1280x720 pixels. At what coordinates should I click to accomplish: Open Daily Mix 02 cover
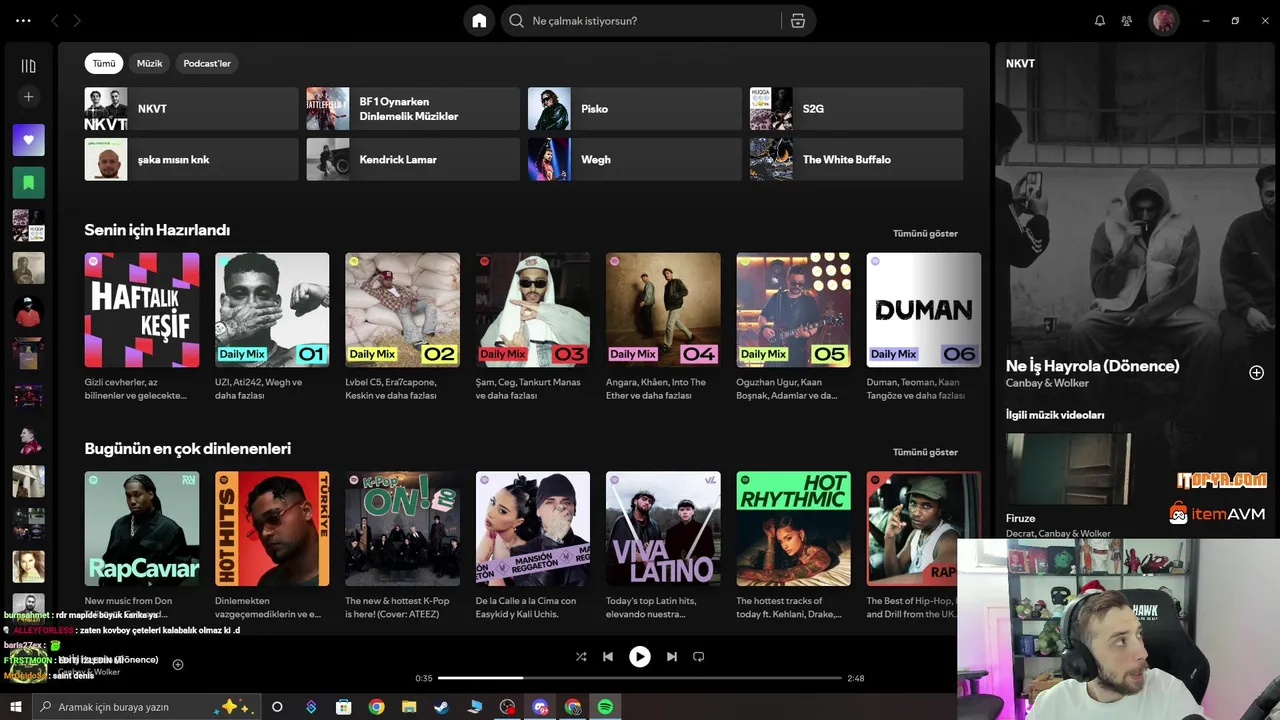pos(402,310)
